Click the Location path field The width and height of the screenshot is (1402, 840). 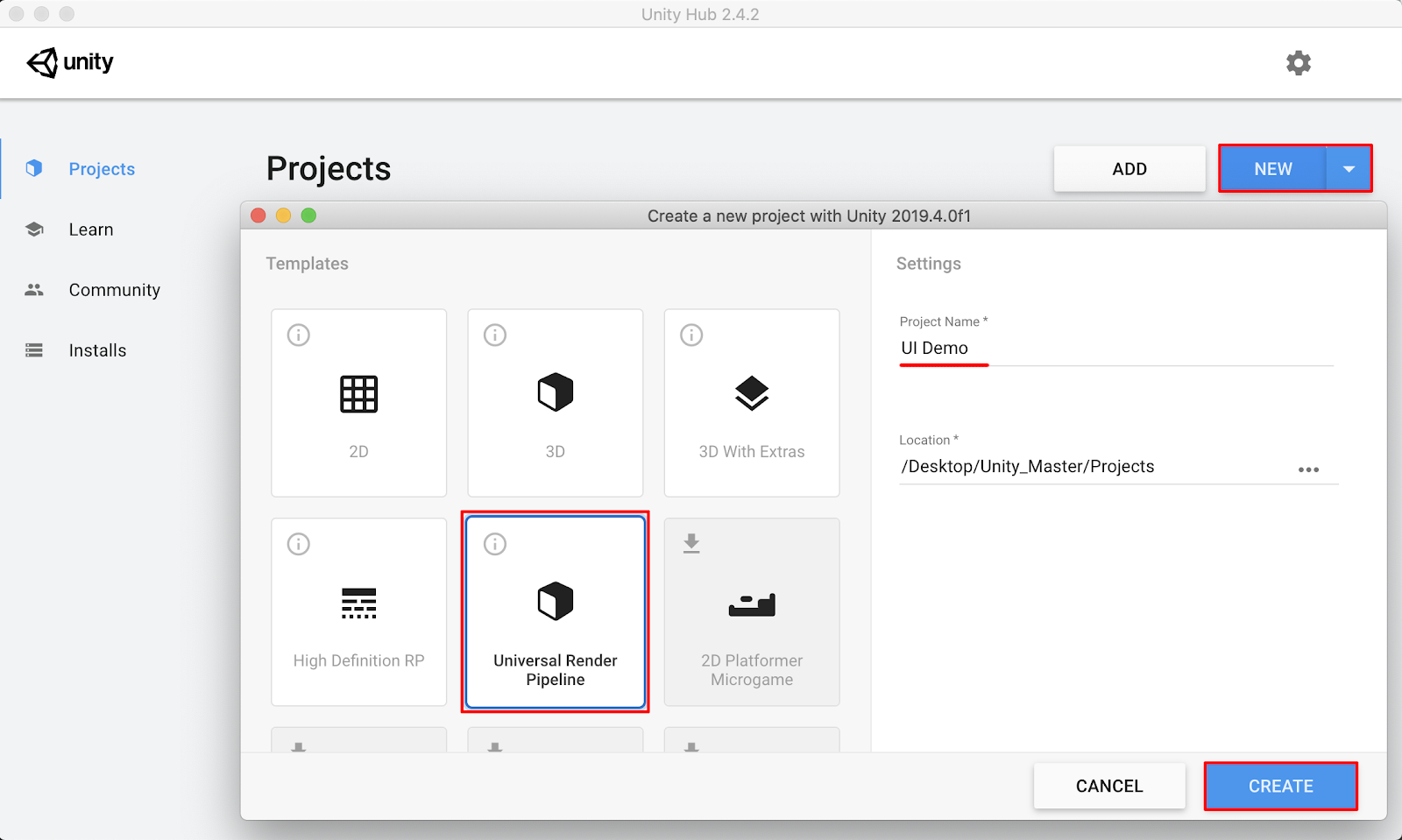tap(1087, 467)
